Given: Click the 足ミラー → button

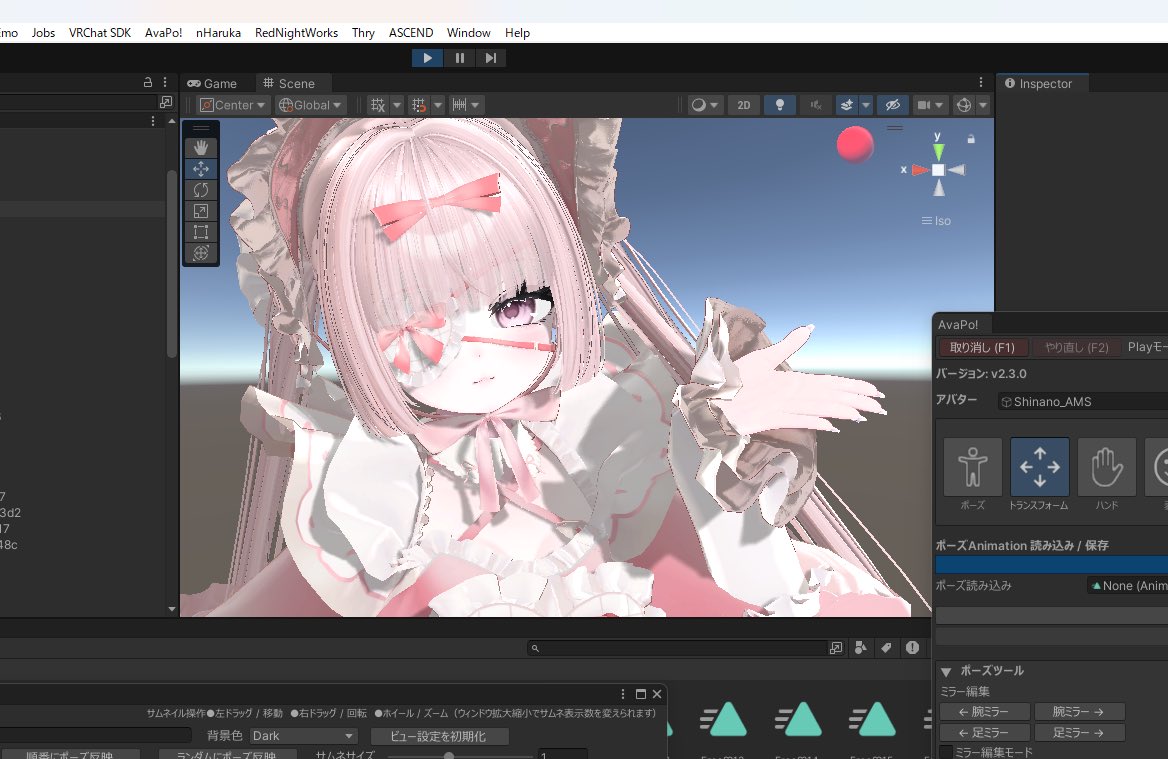Looking at the screenshot, I should click(1079, 733).
